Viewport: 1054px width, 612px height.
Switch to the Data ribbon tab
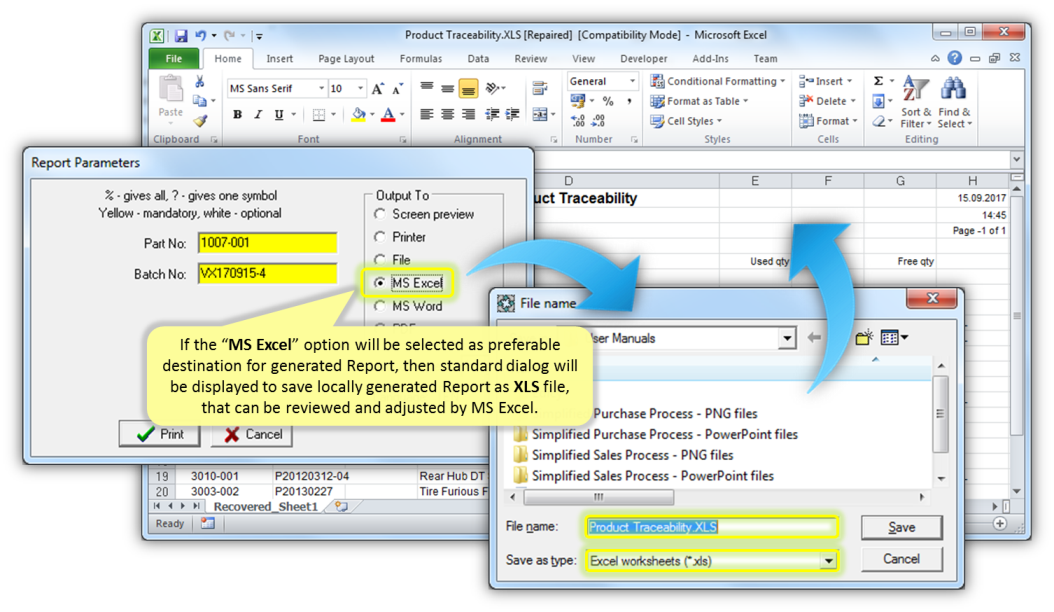[478, 59]
